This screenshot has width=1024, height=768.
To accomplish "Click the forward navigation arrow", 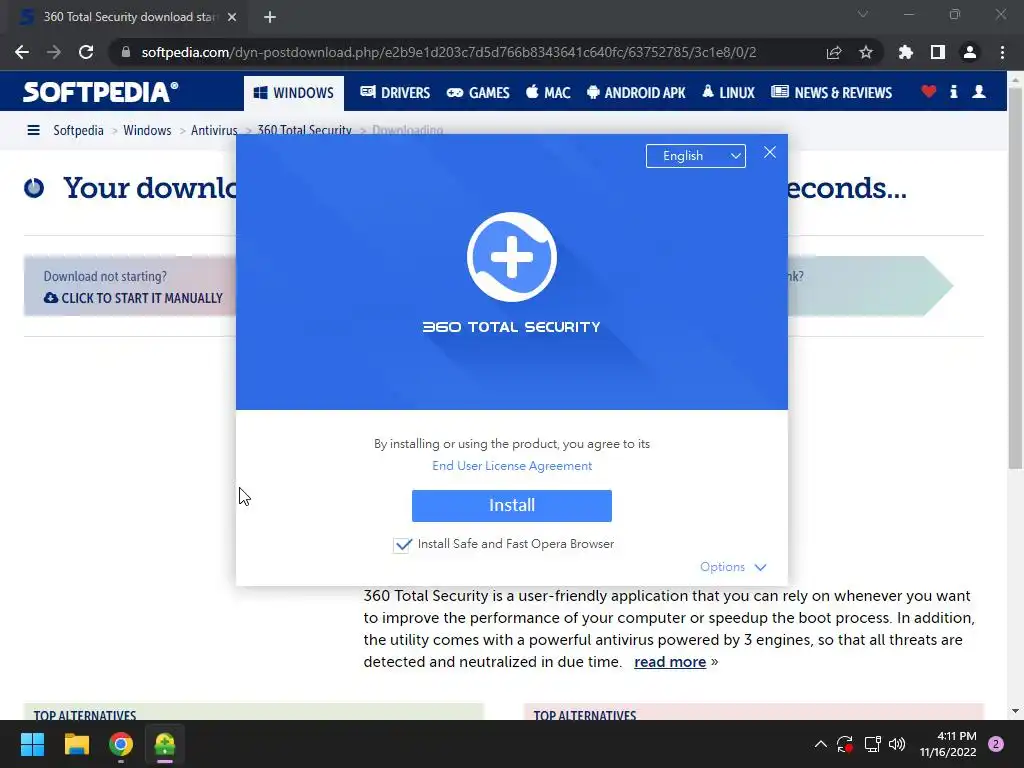I will 54,52.
